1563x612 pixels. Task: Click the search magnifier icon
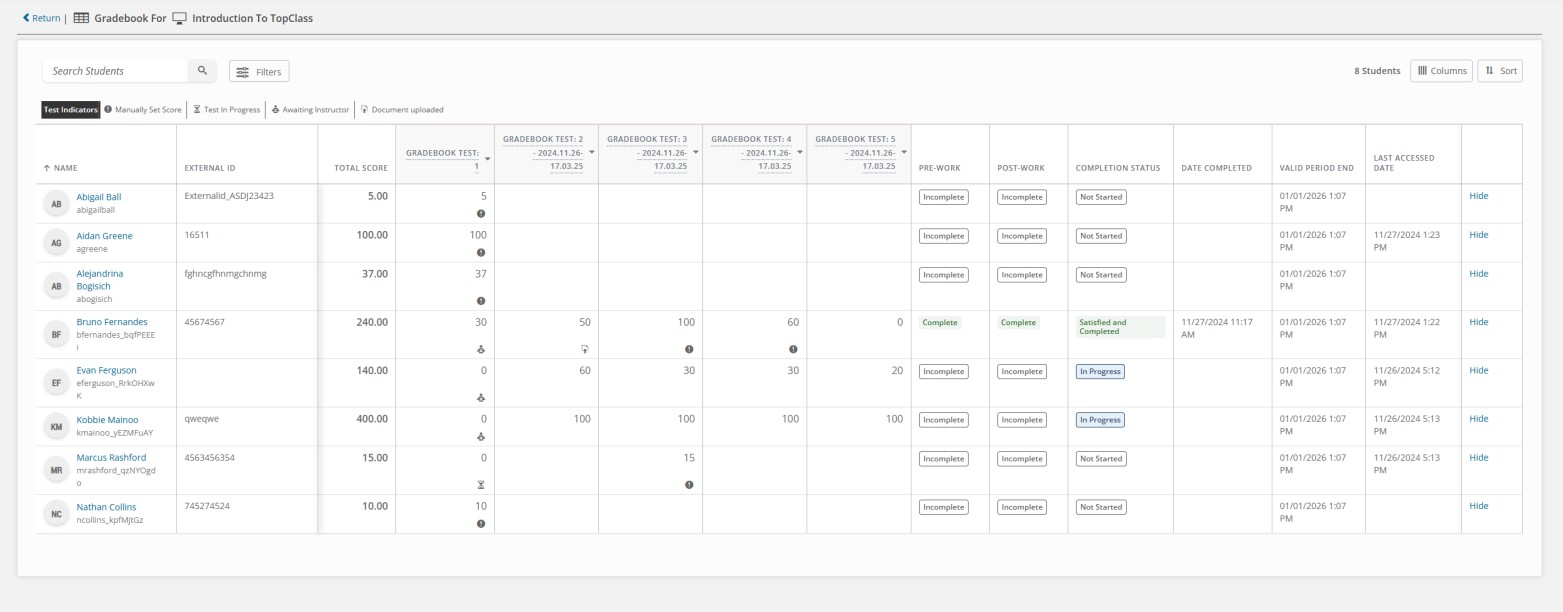[x=202, y=71]
